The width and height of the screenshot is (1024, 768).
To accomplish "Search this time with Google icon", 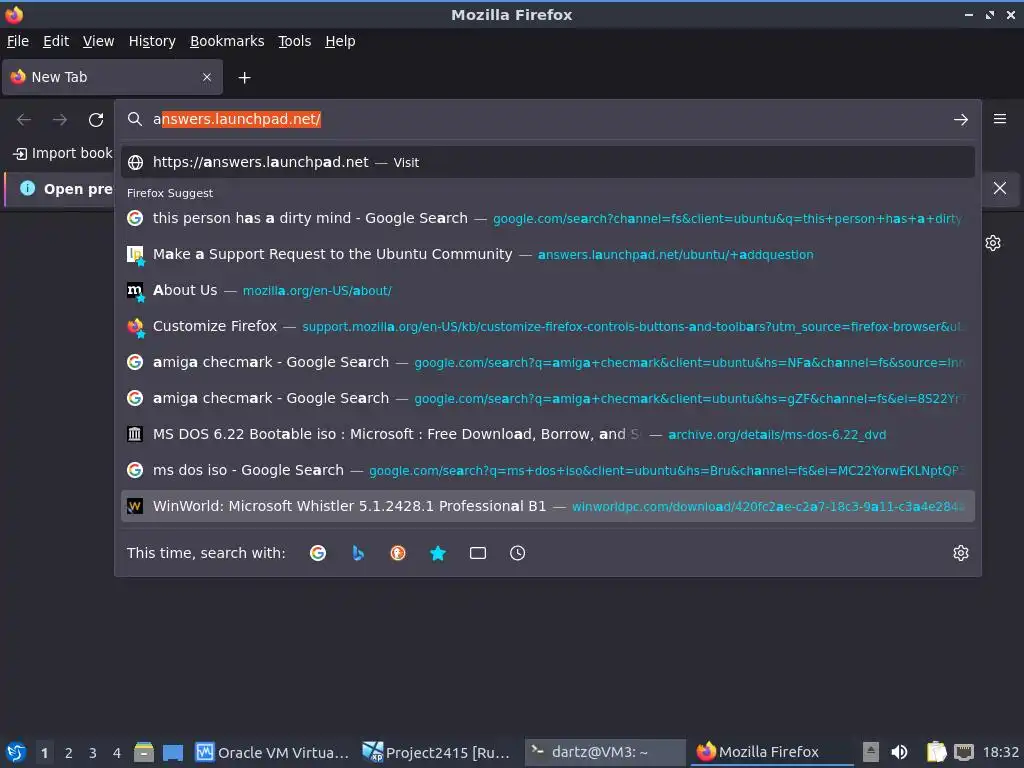I will (x=318, y=553).
